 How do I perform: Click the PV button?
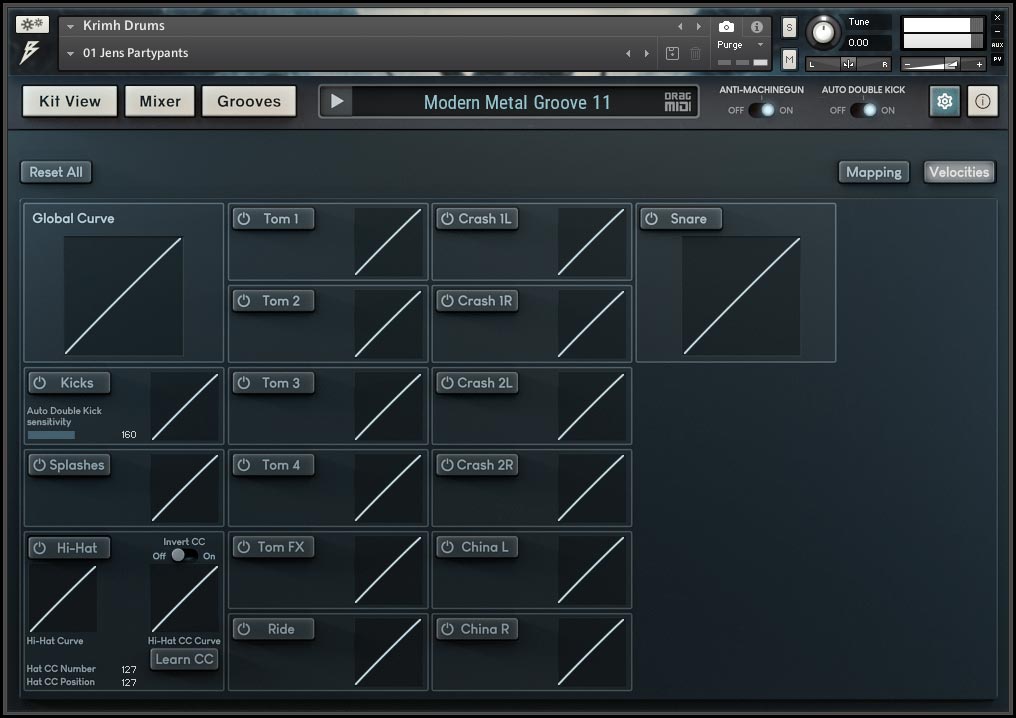click(998, 59)
